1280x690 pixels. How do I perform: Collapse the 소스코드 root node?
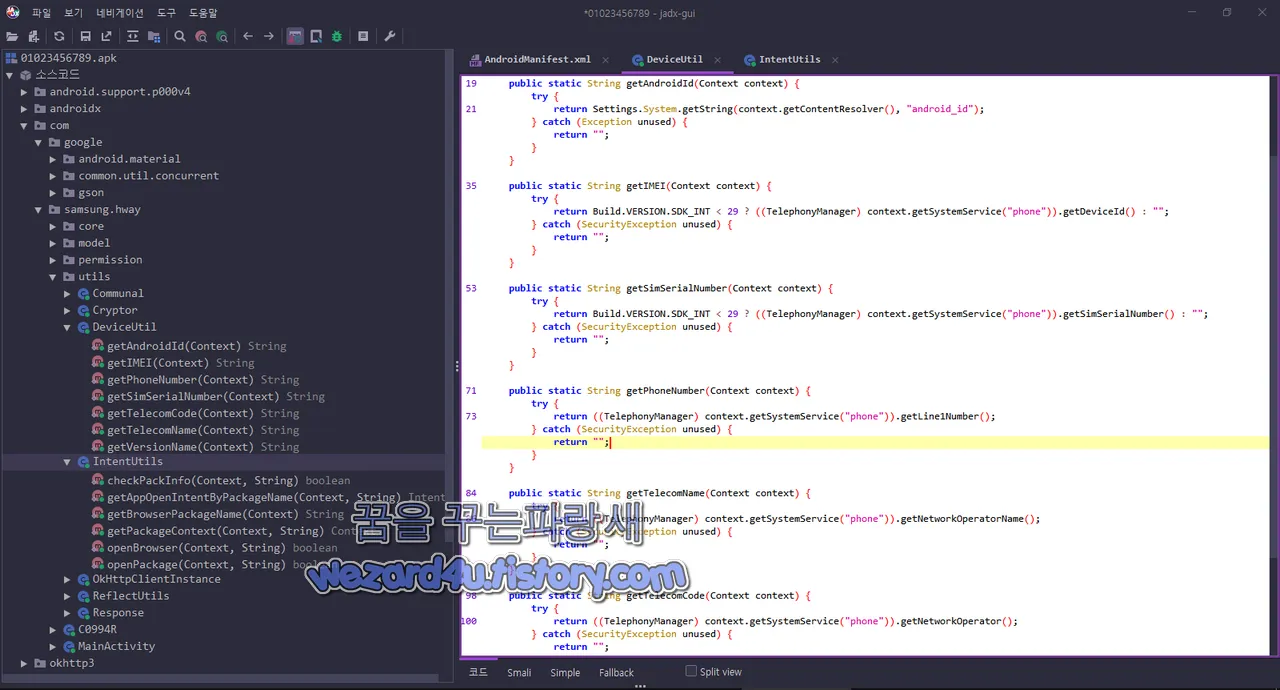click(x=10, y=75)
